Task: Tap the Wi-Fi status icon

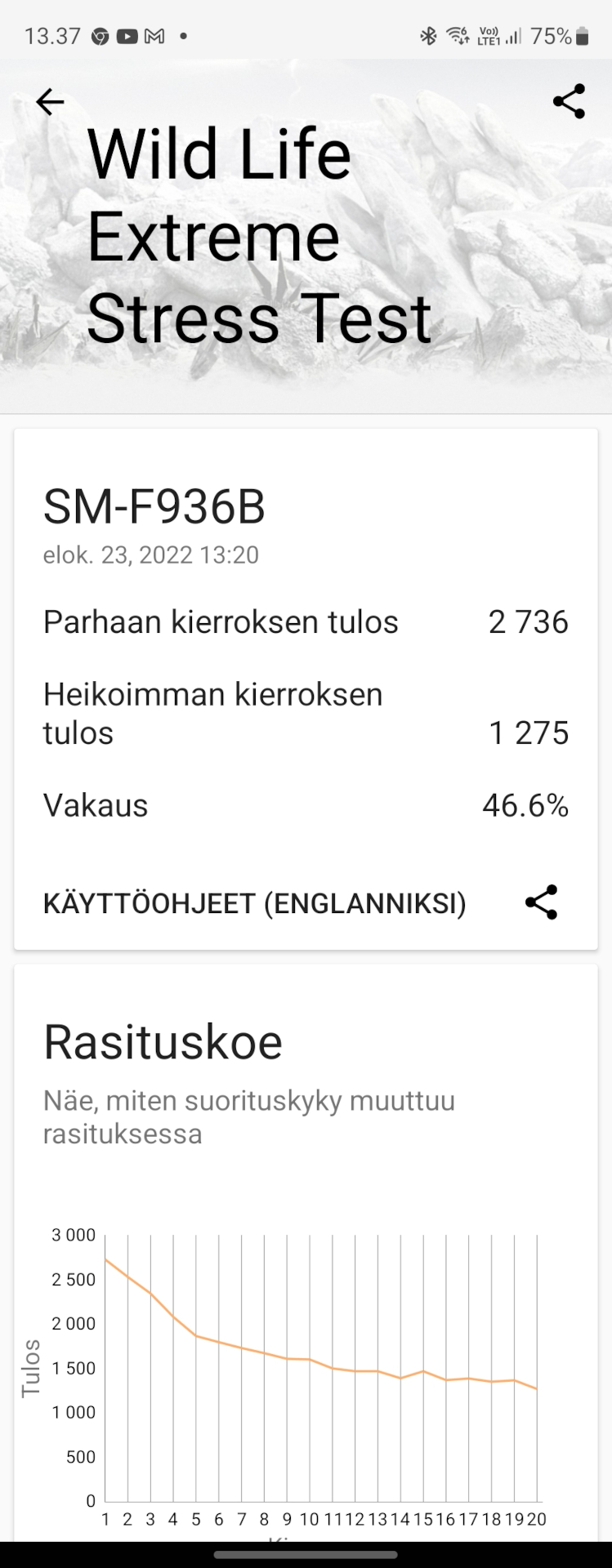Action: [457, 36]
